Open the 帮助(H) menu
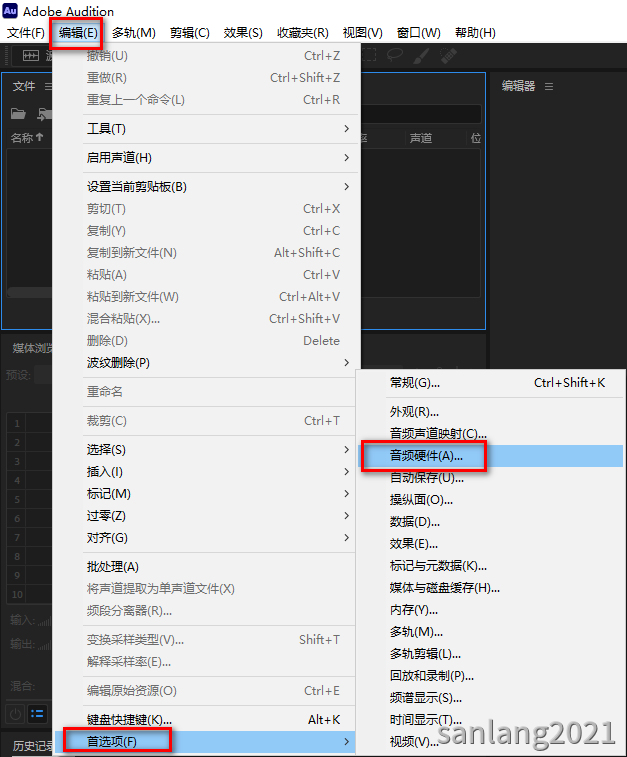Image resolution: width=627 pixels, height=757 pixels. pyautogui.click(x=475, y=33)
